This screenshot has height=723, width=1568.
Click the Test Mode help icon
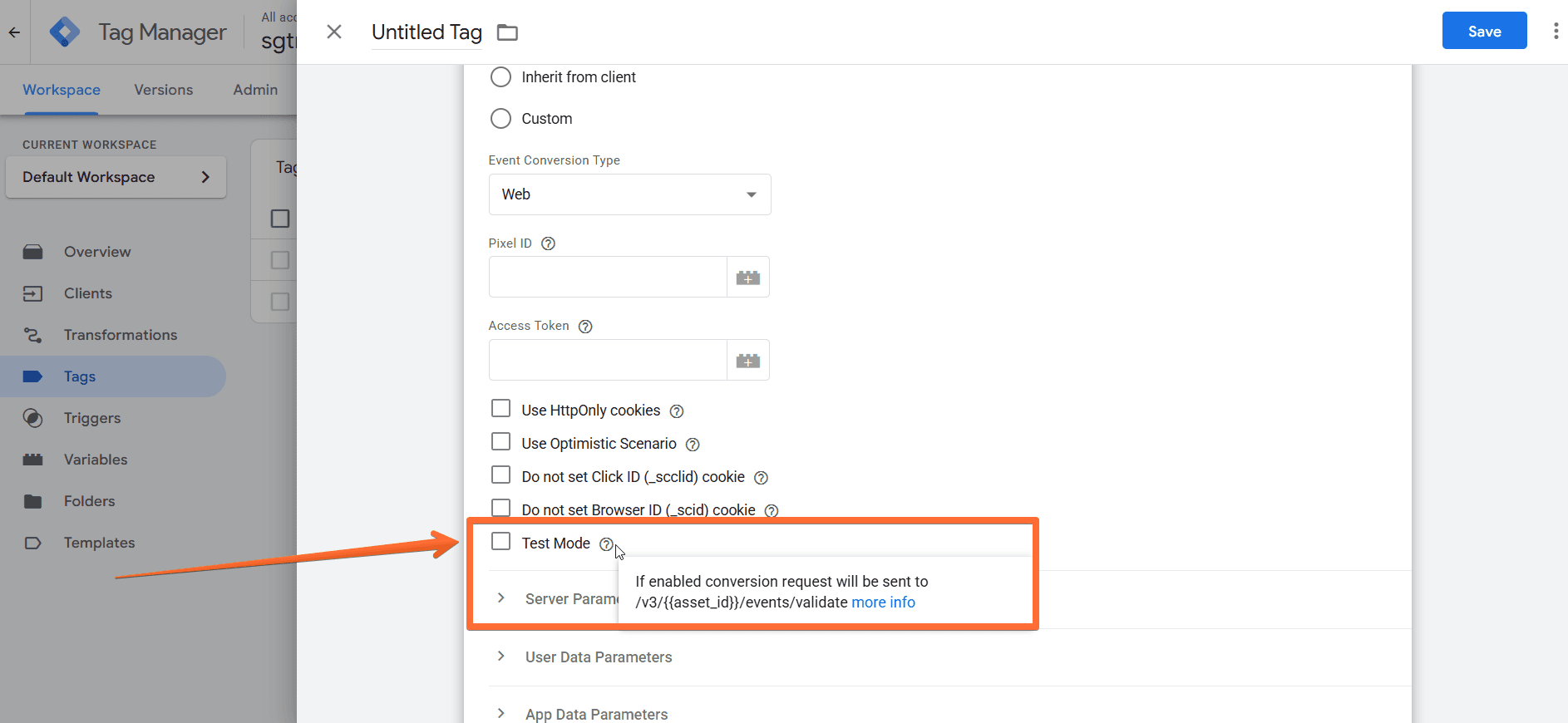pos(606,544)
